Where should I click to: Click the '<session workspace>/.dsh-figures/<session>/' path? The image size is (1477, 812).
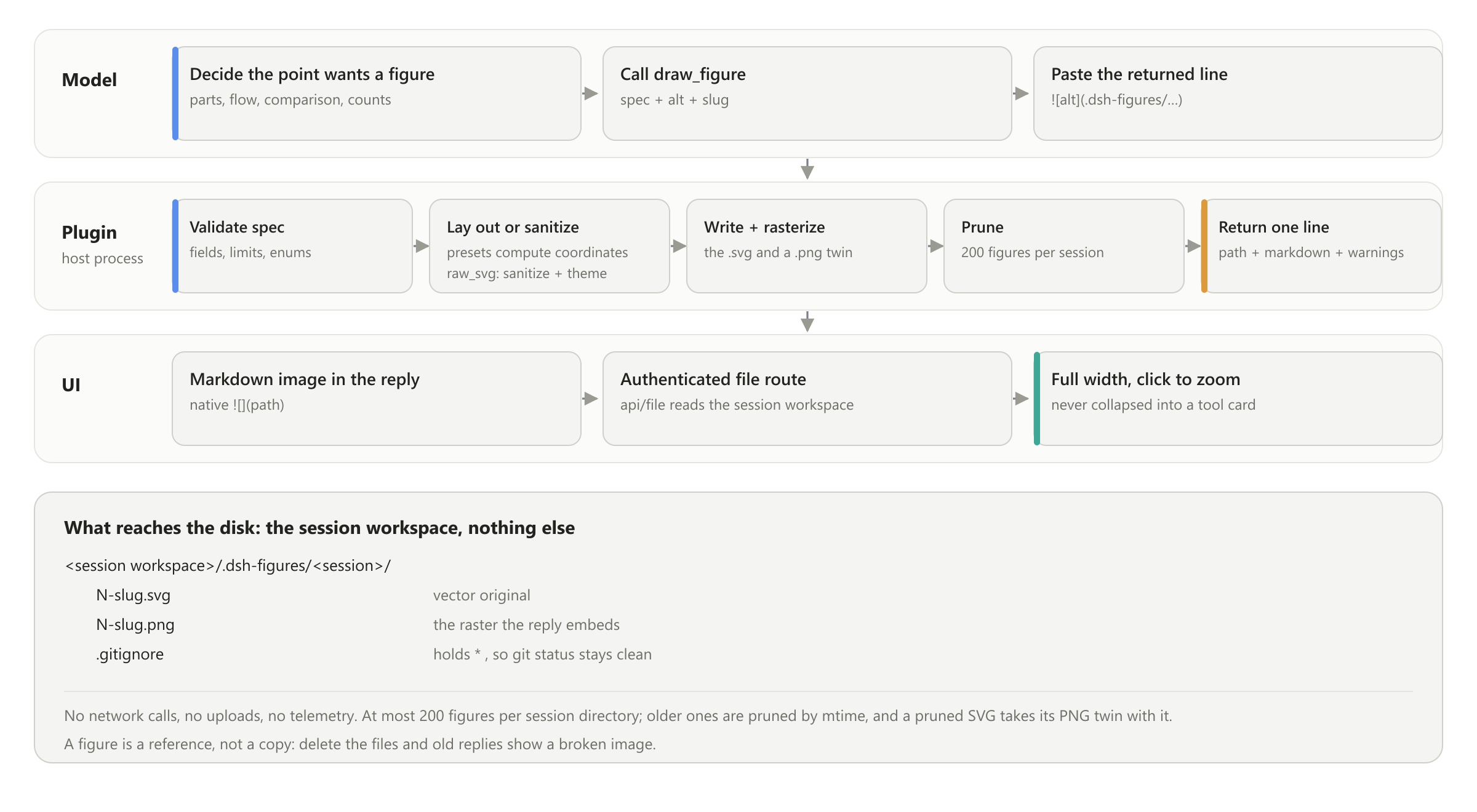(x=228, y=565)
